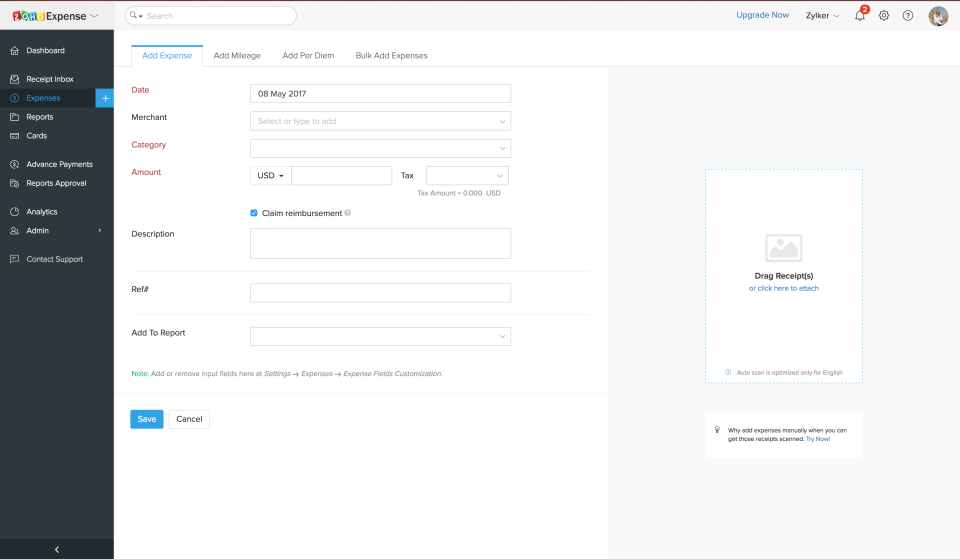
Task: Open the Add To Report dropdown
Action: [x=380, y=336]
